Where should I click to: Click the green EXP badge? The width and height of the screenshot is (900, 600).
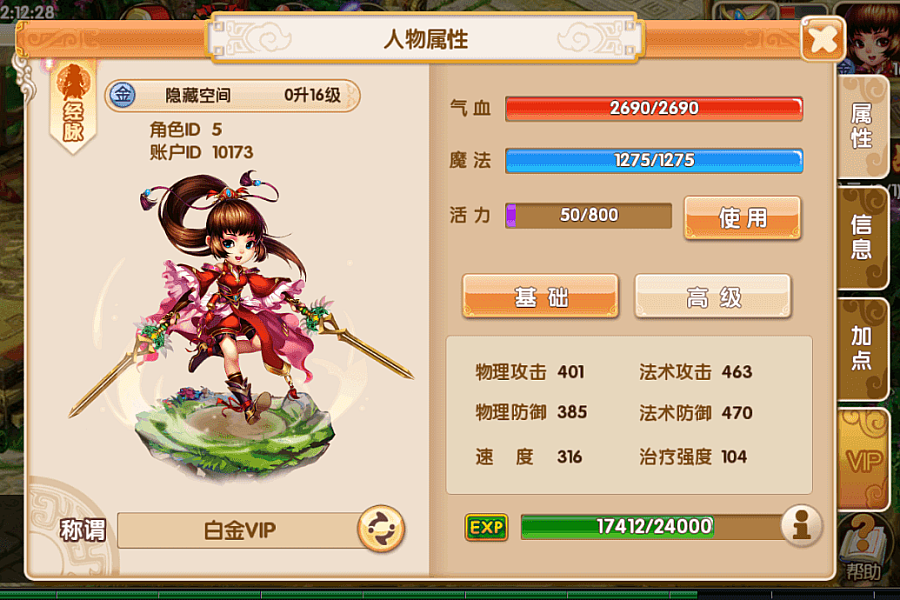pos(486,527)
